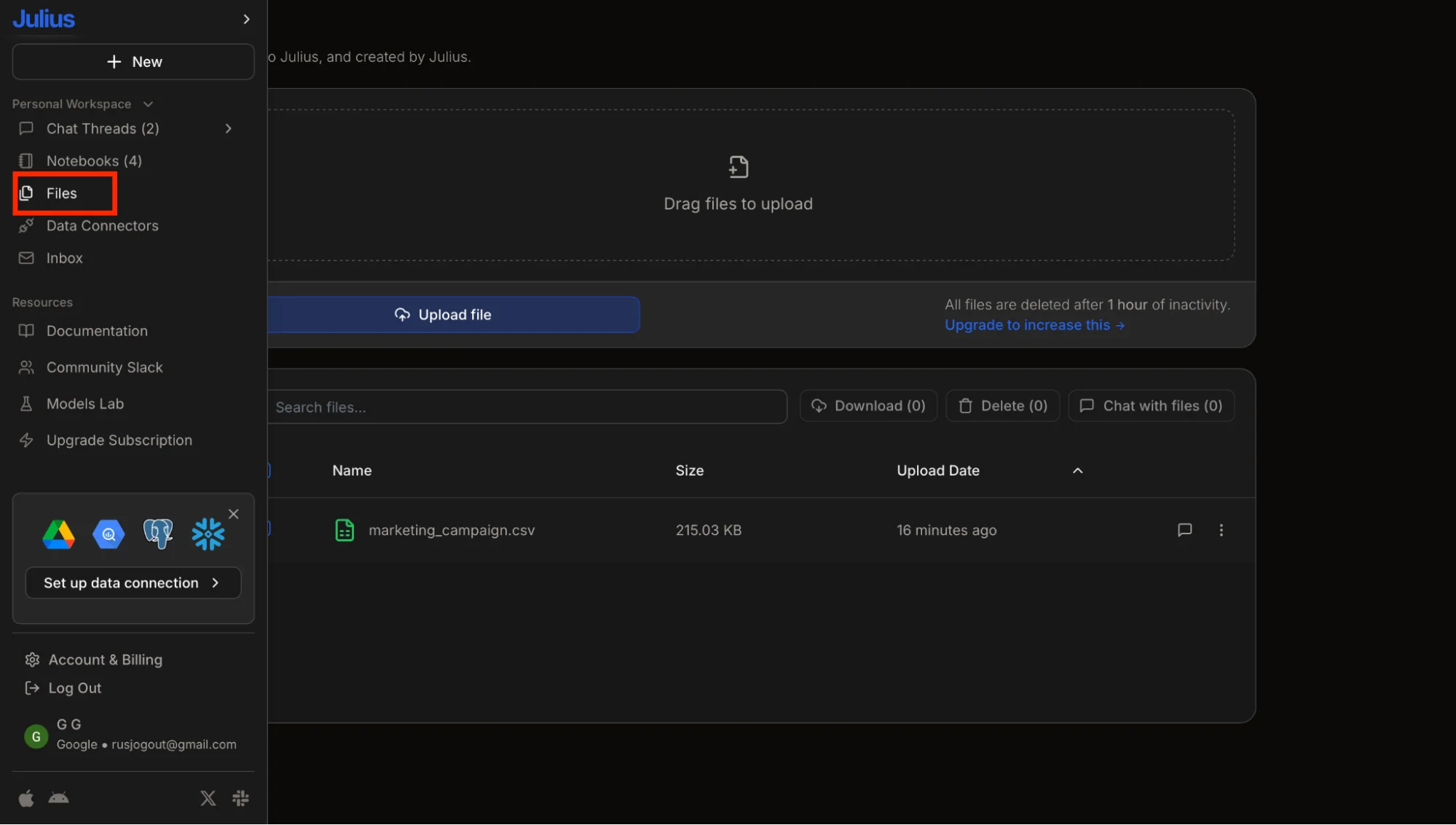Open the Slack icon at sidebar bottom
The image size is (1456, 825).
coord(240,799)
